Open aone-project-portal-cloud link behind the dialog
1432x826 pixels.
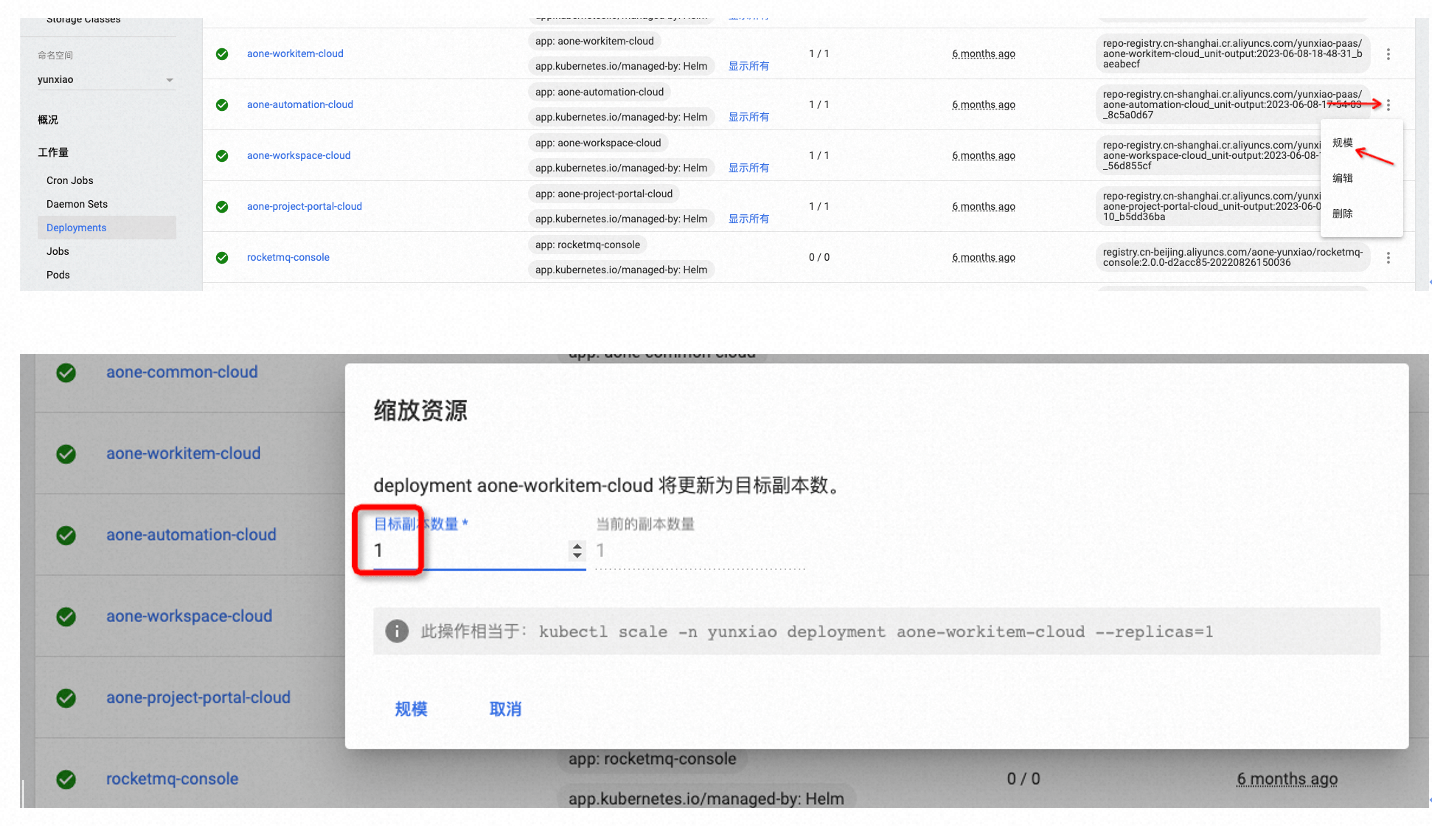pos(198,698)
